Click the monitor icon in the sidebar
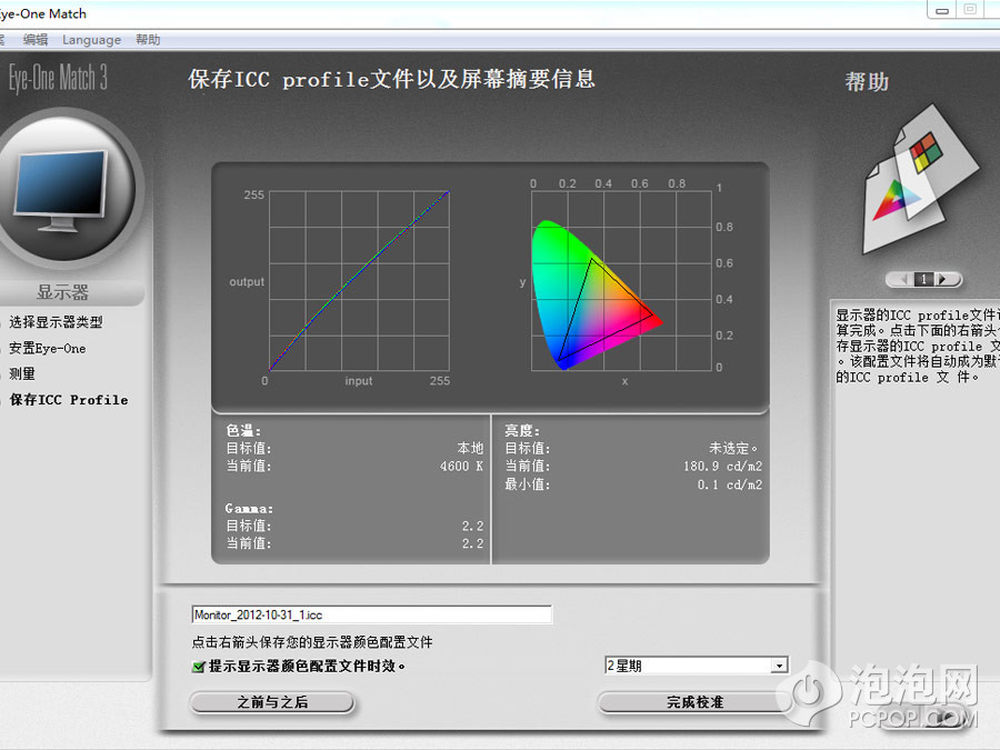Image resolution: width=1000 pixels, height=750 pixels. click(x=61, y=190)
